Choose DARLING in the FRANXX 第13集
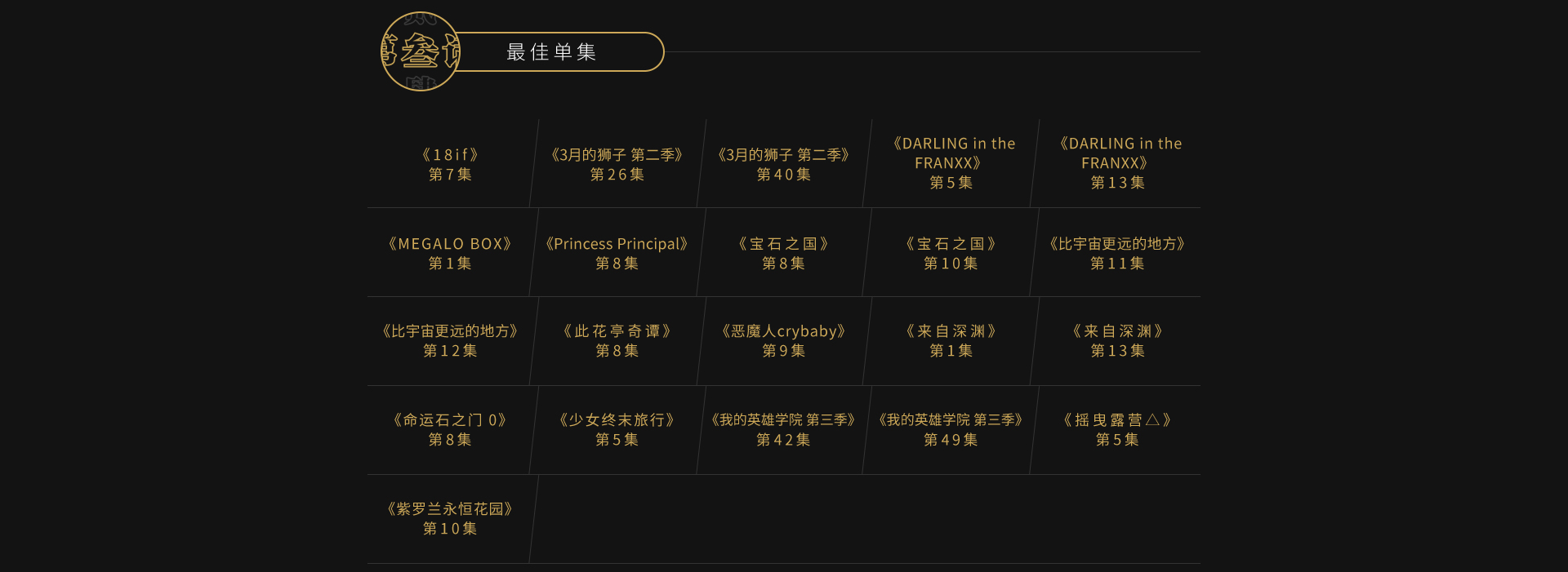The width and height of the screenshot is (1568, 572). [x=1117, y=163]
